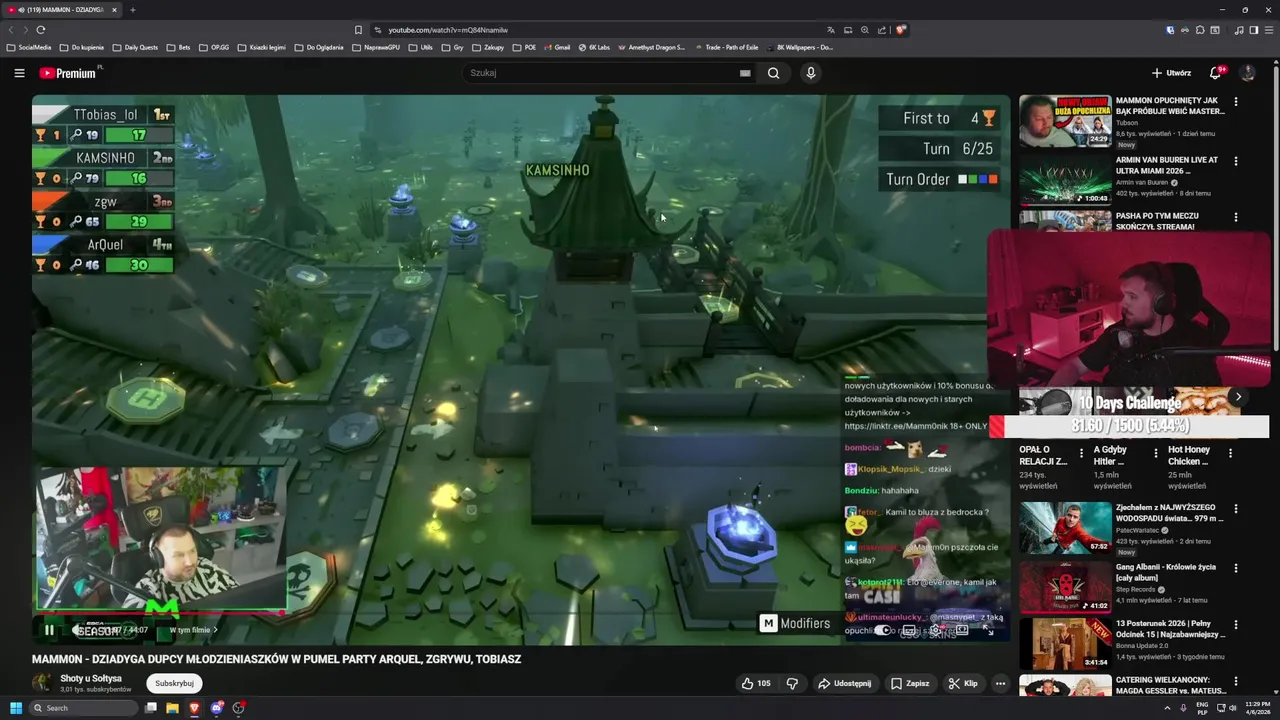This screenshot has width=1280, height=720.
Task: Open Trade - Path of Exile bookmark
Action: [x=726, y=47]
